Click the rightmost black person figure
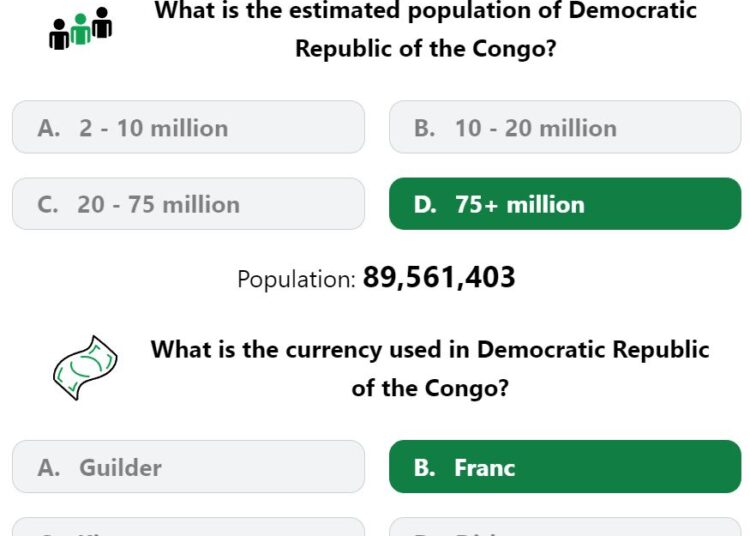The width and height of the screenshot is (750, 536). (102, 22)
